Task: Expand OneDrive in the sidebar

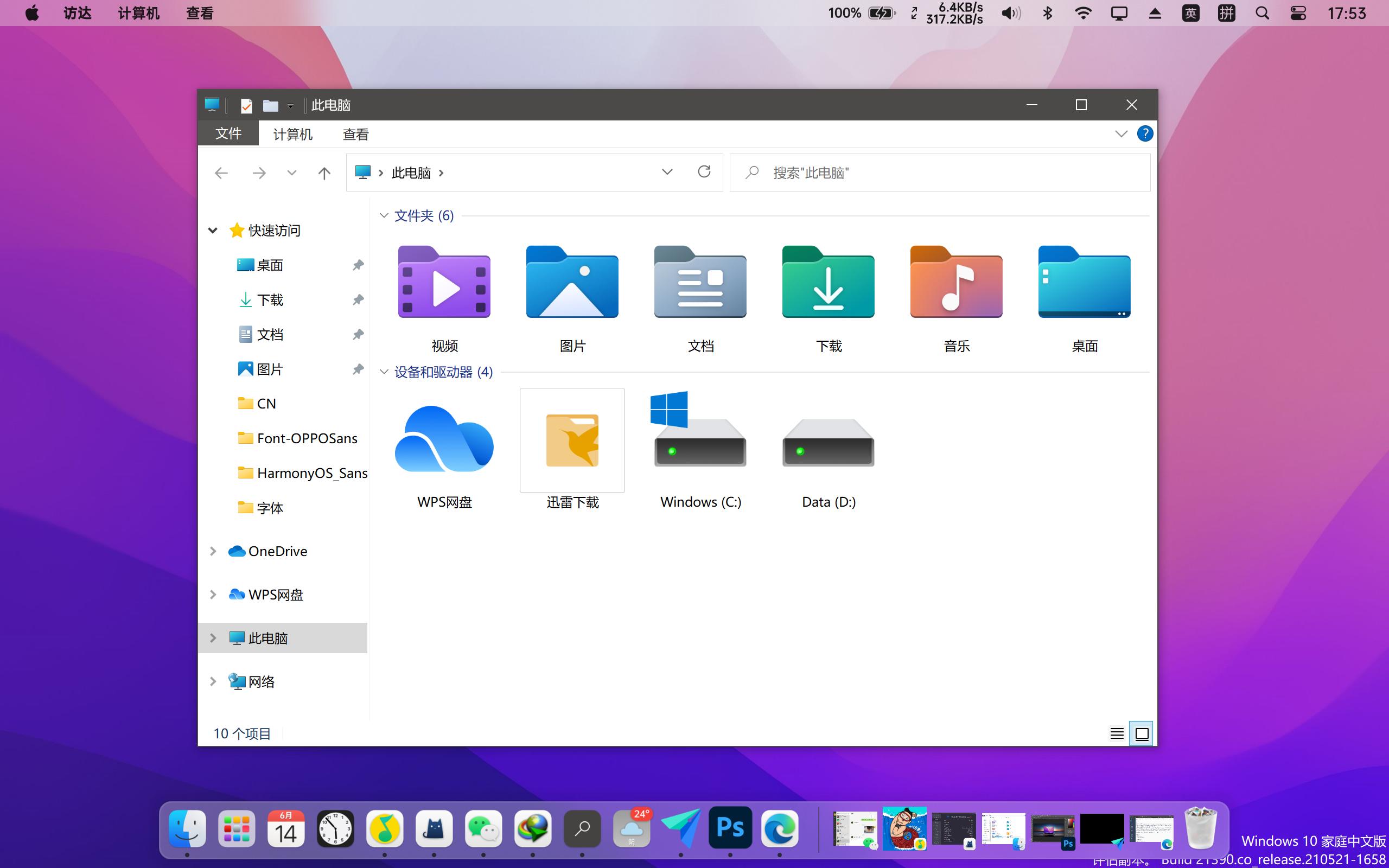Action: point(213,551)
